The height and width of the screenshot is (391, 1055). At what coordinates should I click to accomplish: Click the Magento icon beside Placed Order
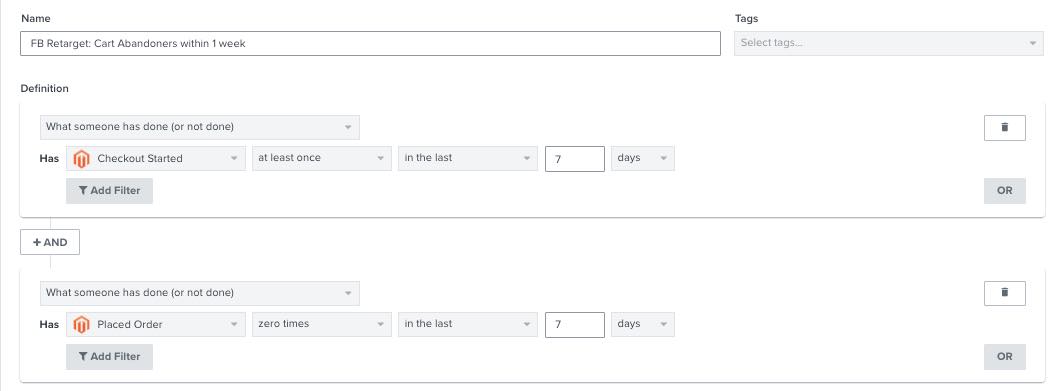[81, 324]
